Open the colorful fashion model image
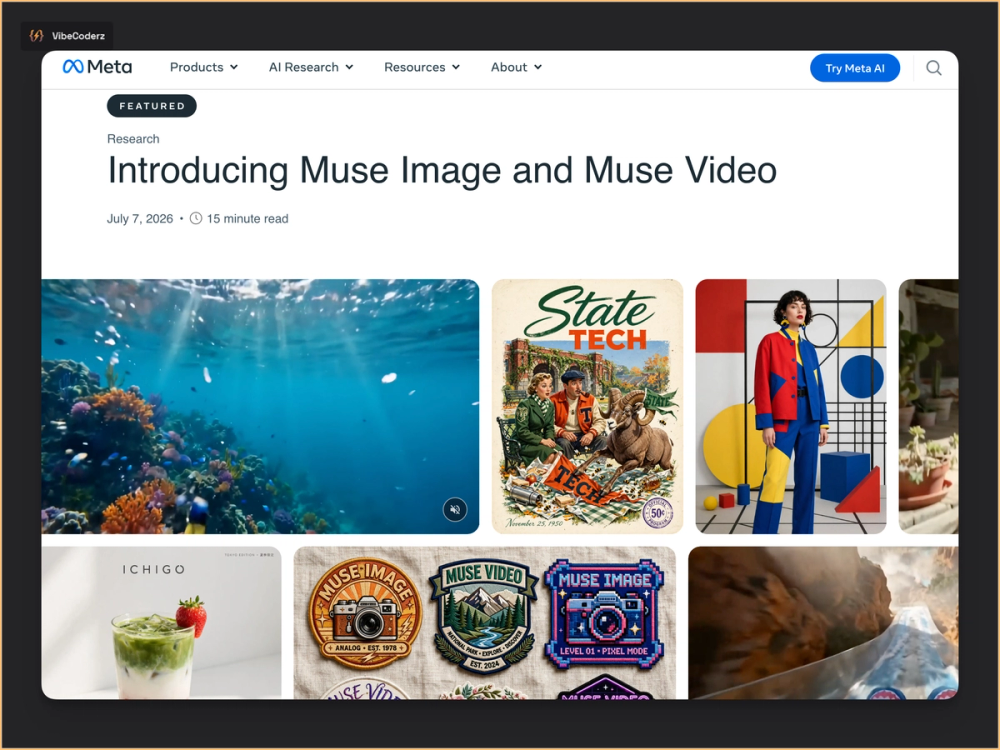 coord(791,406)
